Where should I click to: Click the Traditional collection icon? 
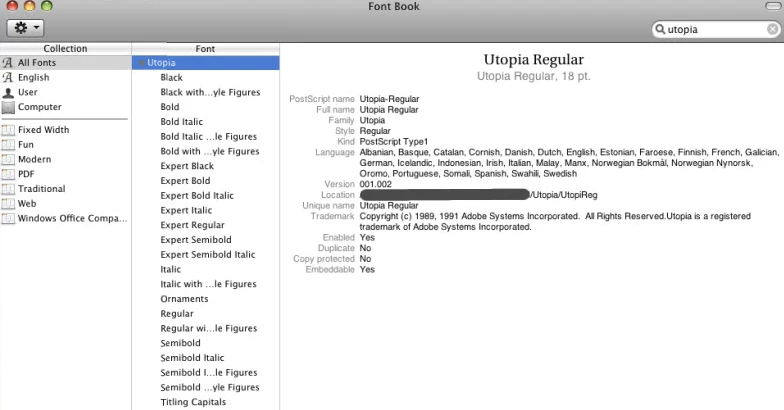[x=8, y=189]
